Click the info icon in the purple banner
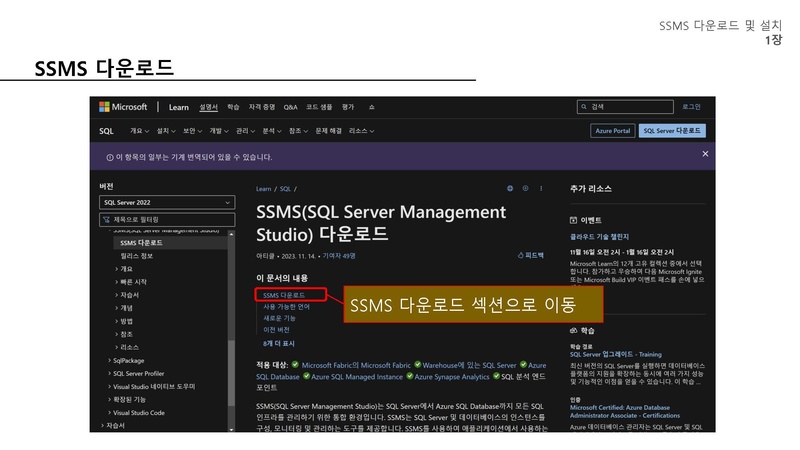Screen dimensions: 800x450 [x=110, y=157]
